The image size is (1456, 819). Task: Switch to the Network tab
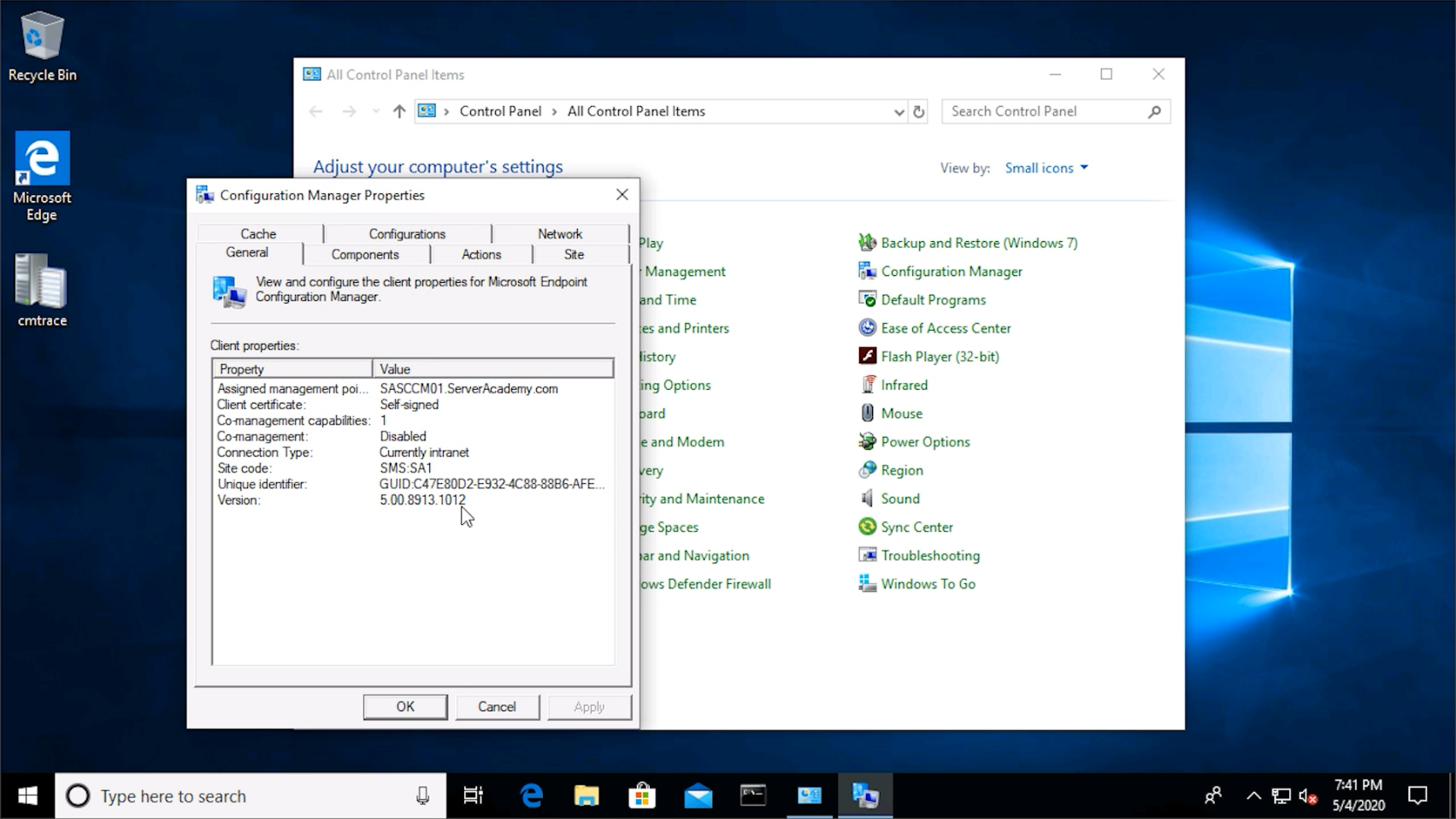tap(560, 233)
